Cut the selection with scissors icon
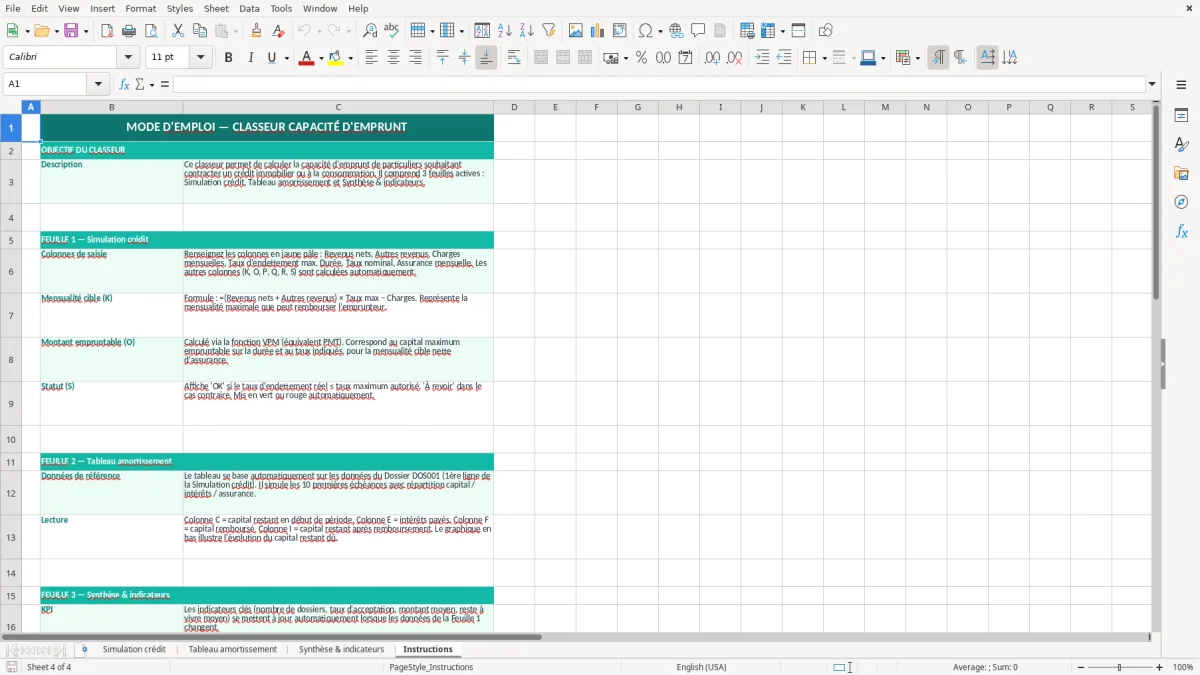Viewport: 1200px width, 675px height. coord(178,31)
